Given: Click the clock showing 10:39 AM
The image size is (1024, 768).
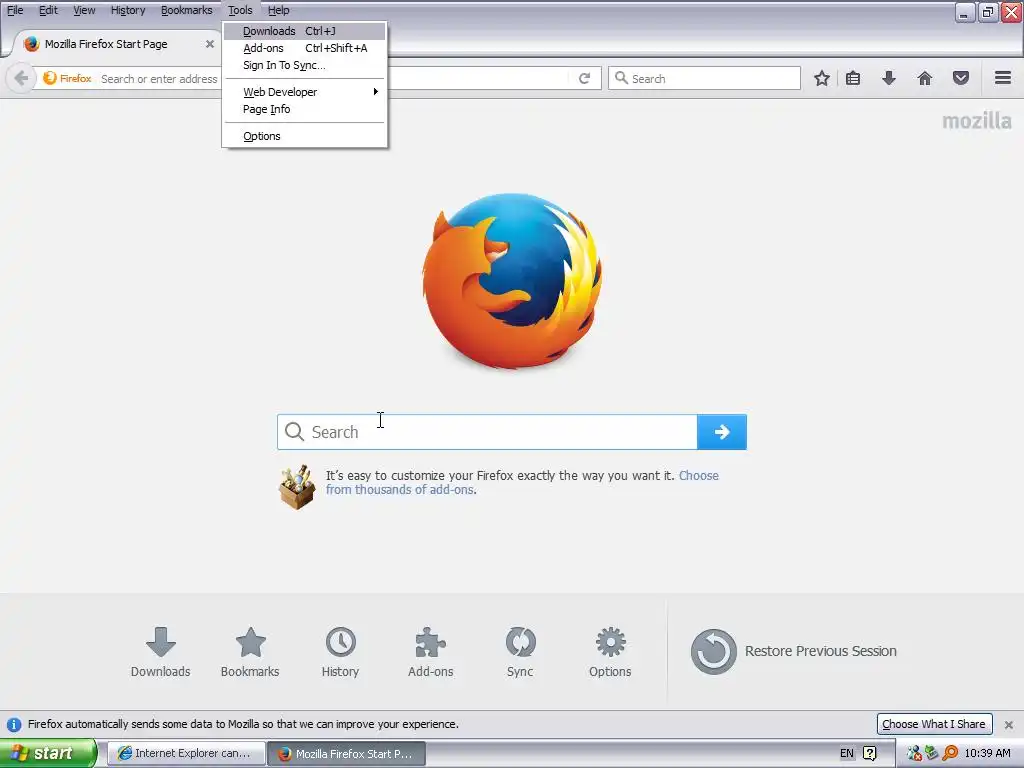Looking at the screenshot, I should point(987,753).
